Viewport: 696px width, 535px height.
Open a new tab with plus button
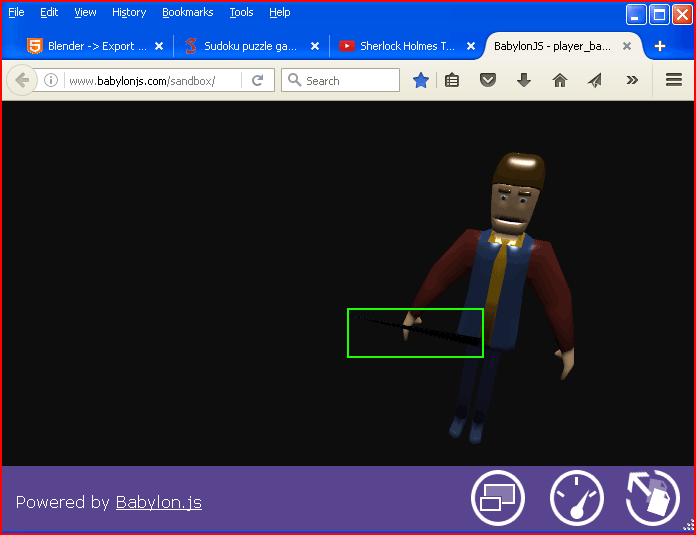click(660, 46)
